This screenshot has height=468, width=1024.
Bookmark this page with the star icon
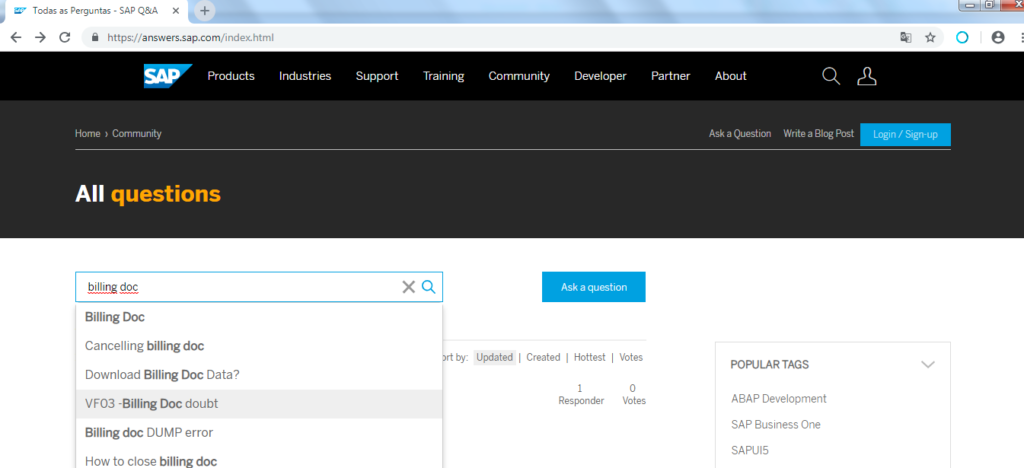[x=930, y=37]
